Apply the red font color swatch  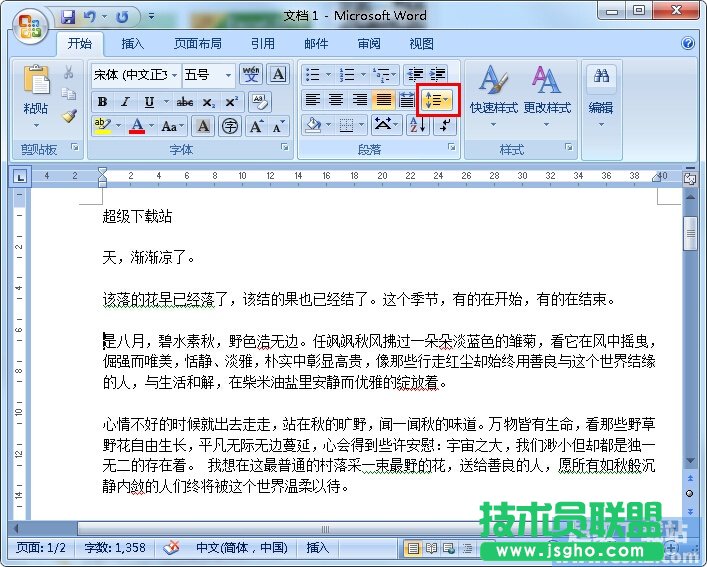click(x=137, y=126)
